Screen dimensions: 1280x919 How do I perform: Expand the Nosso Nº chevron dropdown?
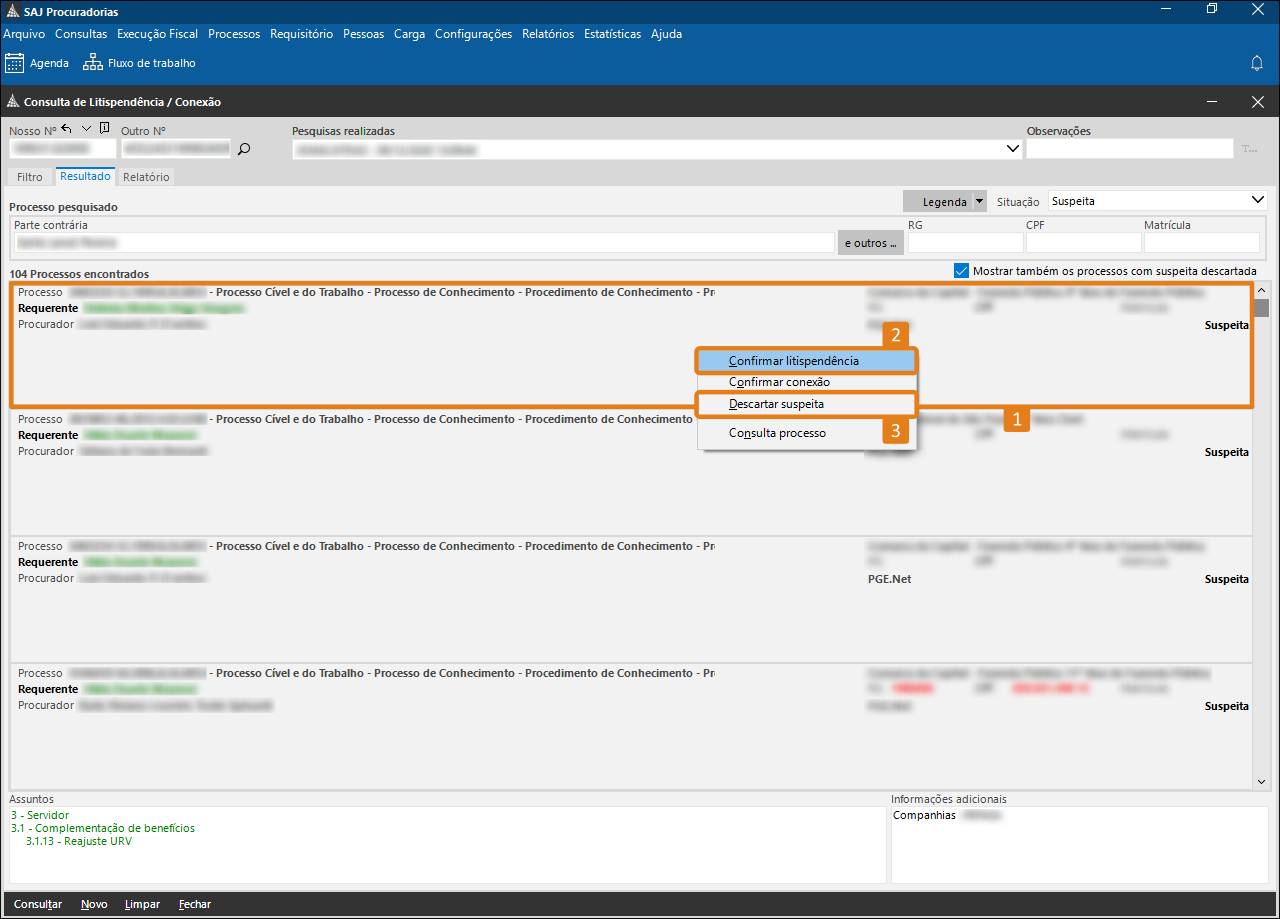coord(86,129)
